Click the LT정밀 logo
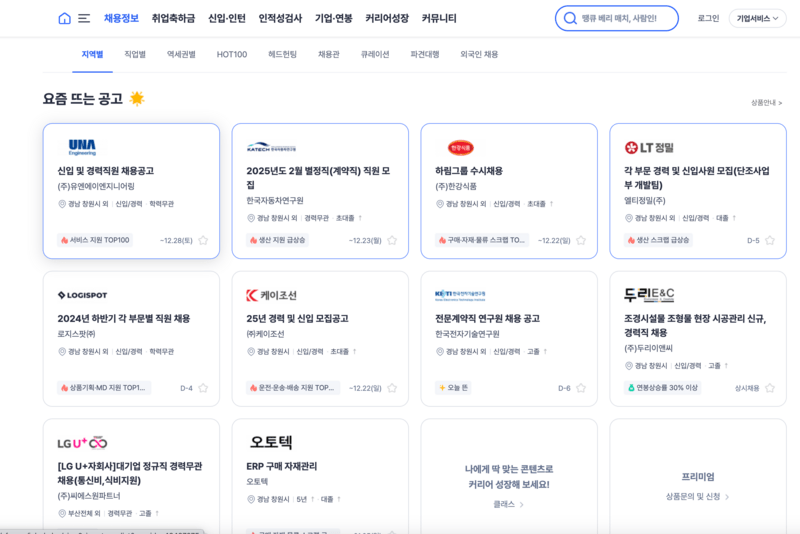The image size is (800, 534). pyautogui.click(x=649, y=147)
